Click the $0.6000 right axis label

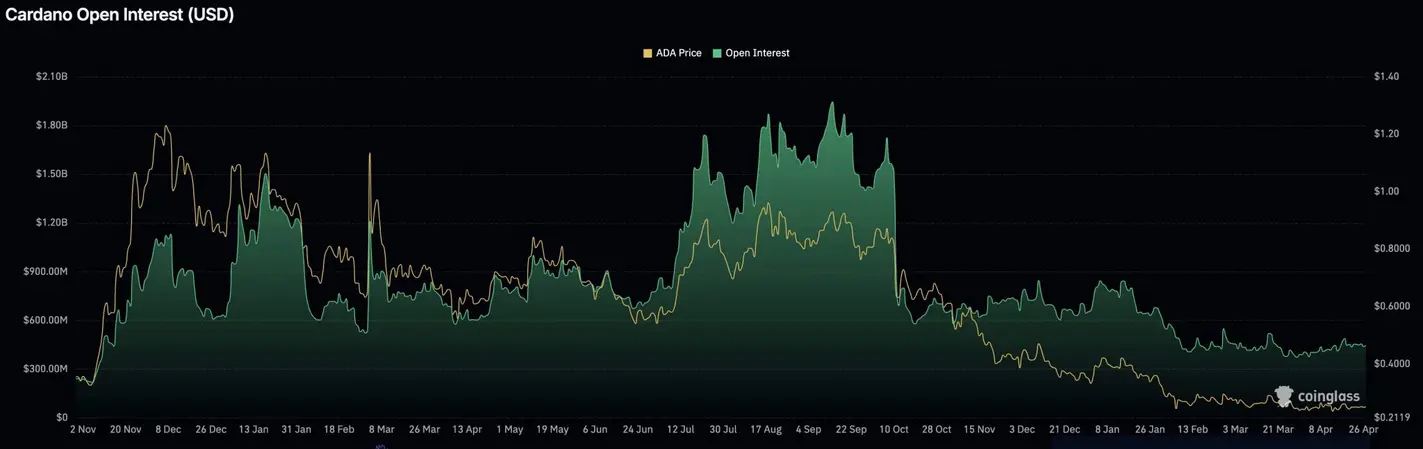point(1392,306)
